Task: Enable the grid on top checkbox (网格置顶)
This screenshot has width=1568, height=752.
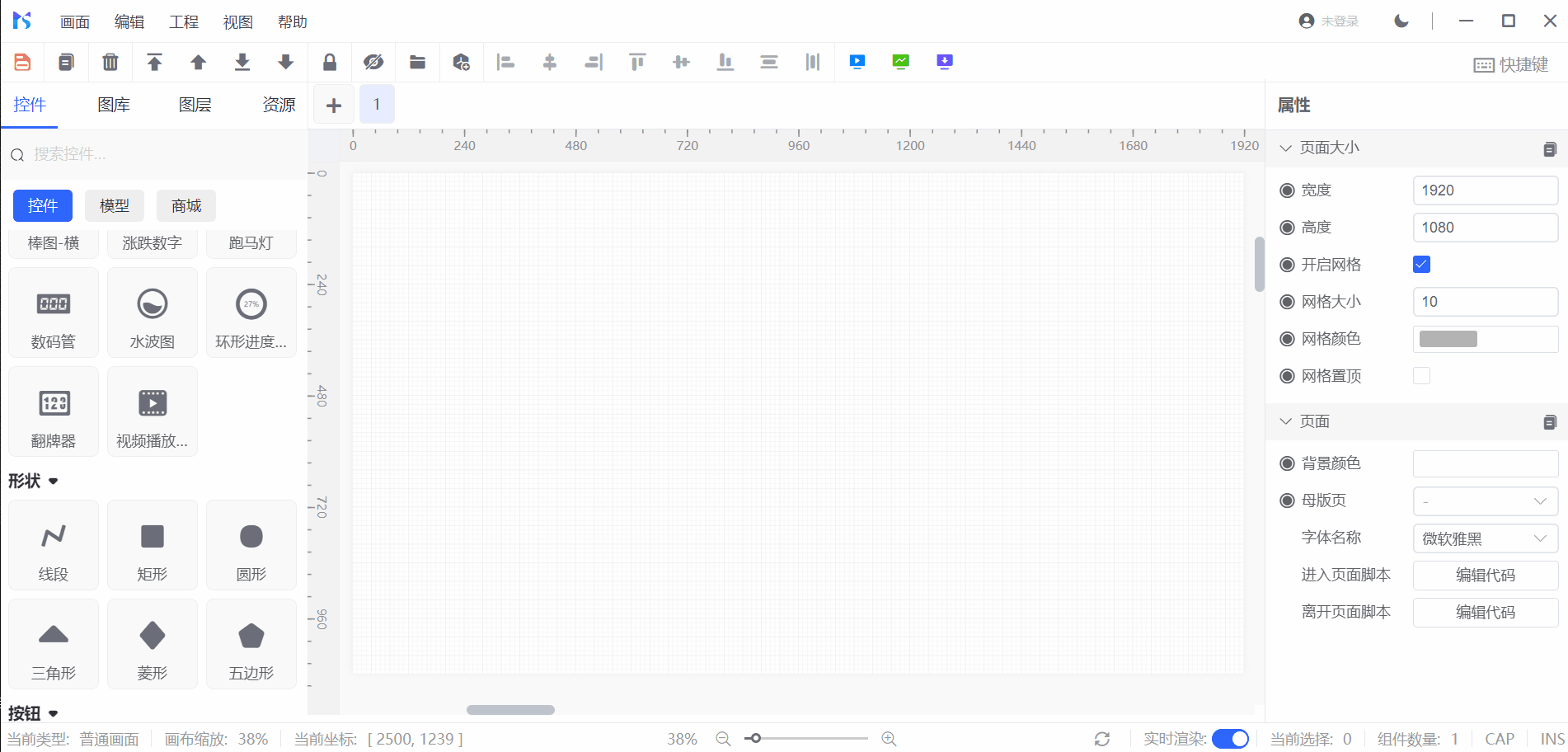Action: click(1421, 376)
